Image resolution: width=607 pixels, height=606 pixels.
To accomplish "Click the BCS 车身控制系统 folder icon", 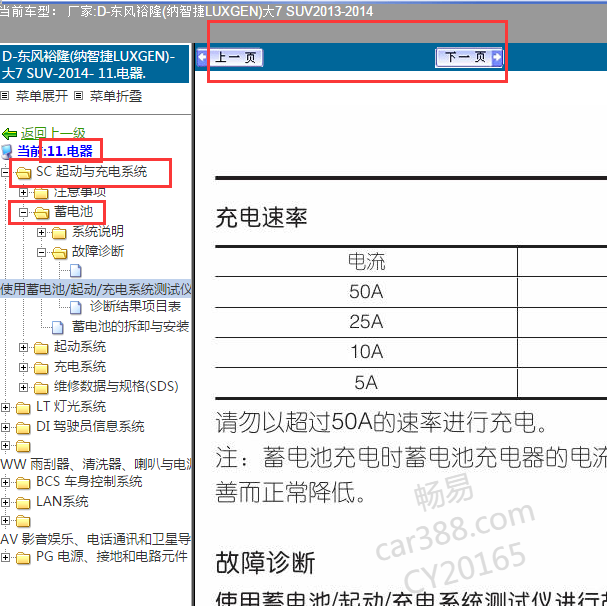I will (x=23, y=483).
